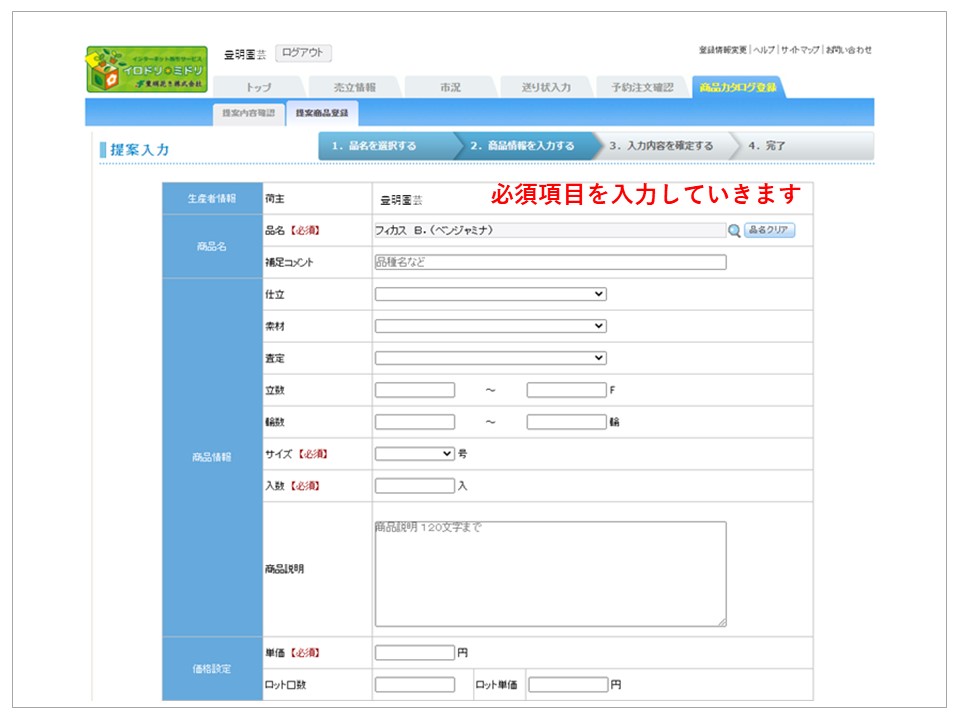Select the 商品カタログ登録 tab
This screenshot has height=720, width=960.
pyautogui.click(x=738, y=88)
